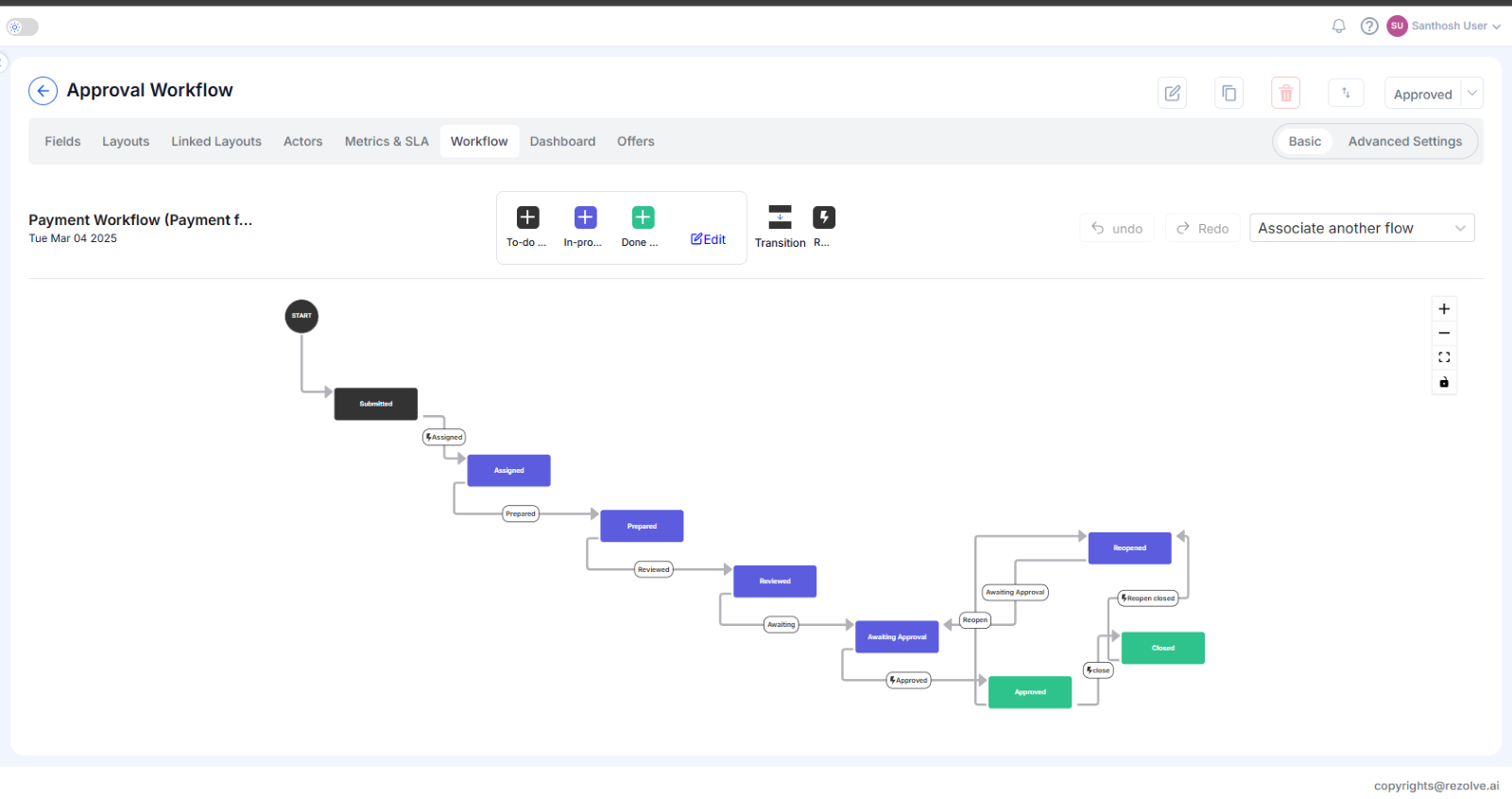
Task: Fit the workflow canvas to view
Action: click(x=1444, y=357)
